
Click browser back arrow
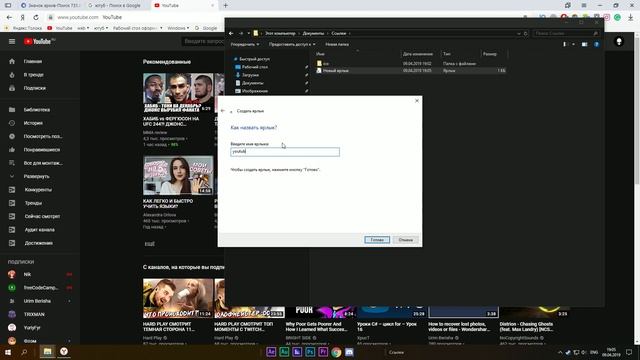pyautogui.click(x=9, y=18)
